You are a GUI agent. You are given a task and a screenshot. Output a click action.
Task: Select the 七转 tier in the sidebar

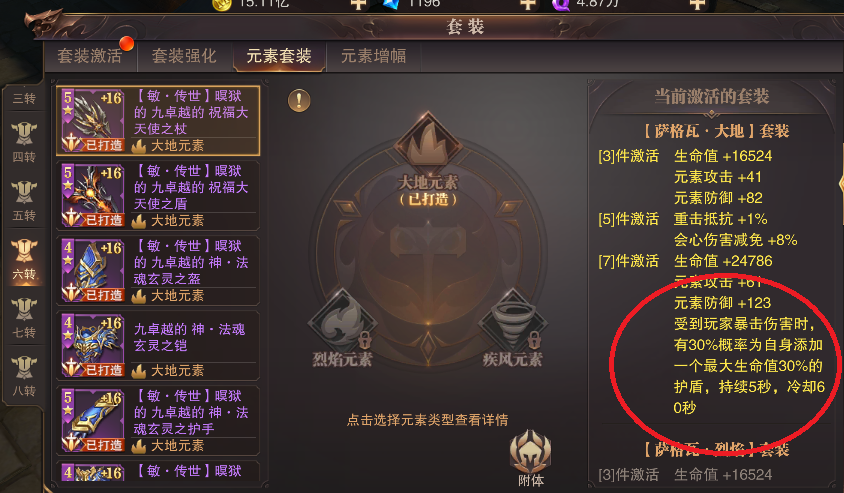tap(24, 318)
